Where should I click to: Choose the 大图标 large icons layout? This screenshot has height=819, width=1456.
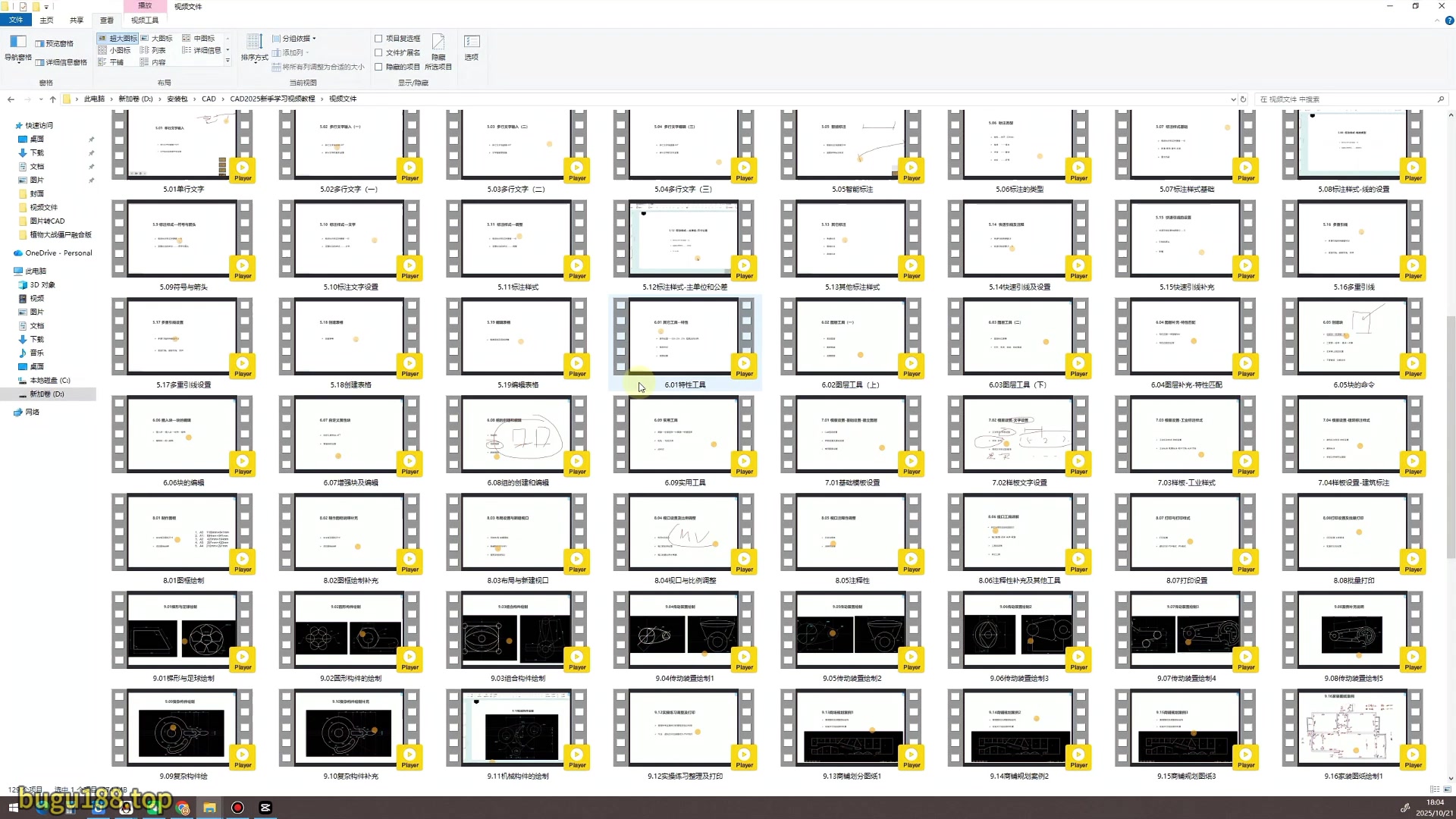pyautogui.click(x=157, y=38)
